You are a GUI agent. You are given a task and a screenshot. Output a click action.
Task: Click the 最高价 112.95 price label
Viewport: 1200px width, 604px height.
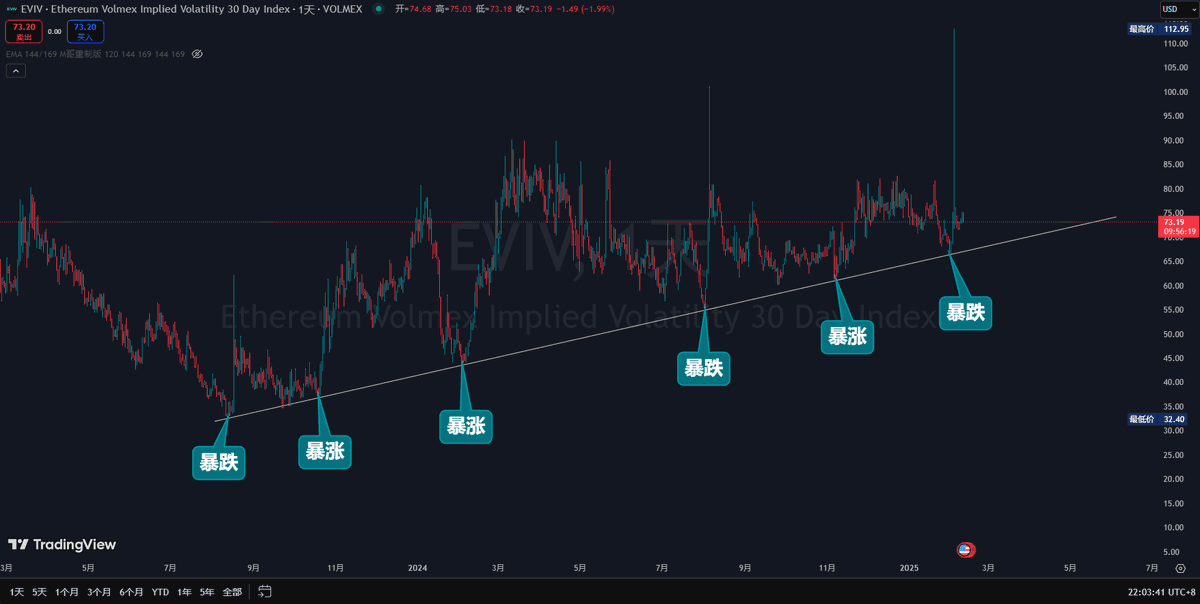[1158, 30]
